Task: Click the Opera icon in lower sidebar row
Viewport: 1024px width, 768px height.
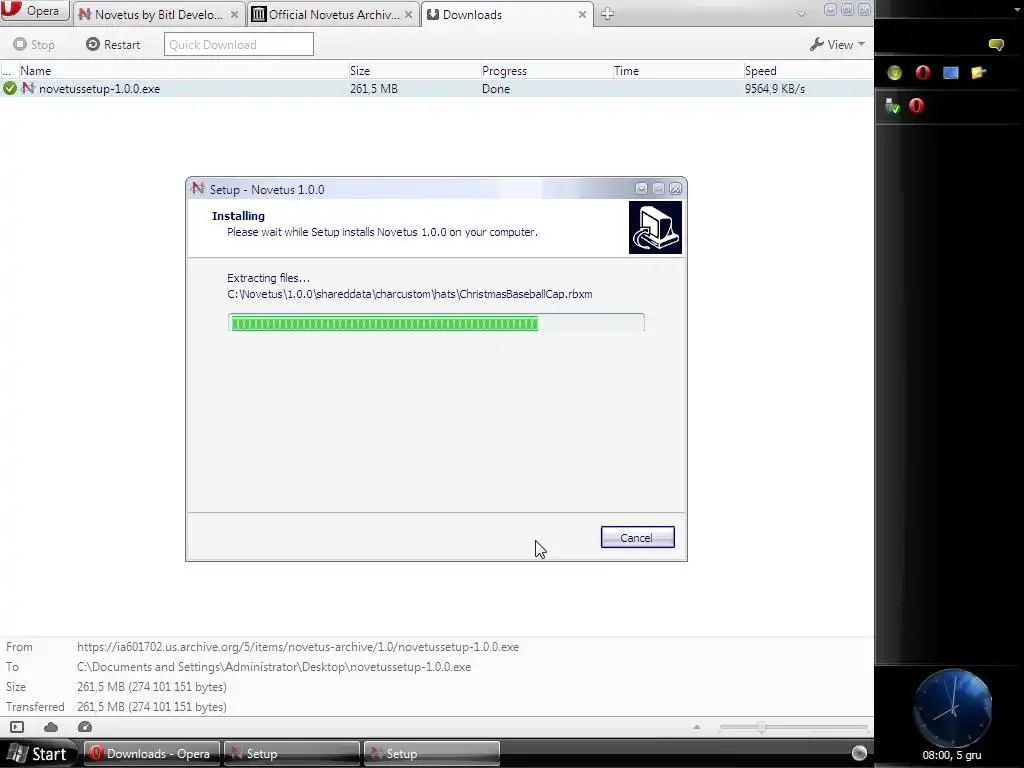Action: click(916, 105)
